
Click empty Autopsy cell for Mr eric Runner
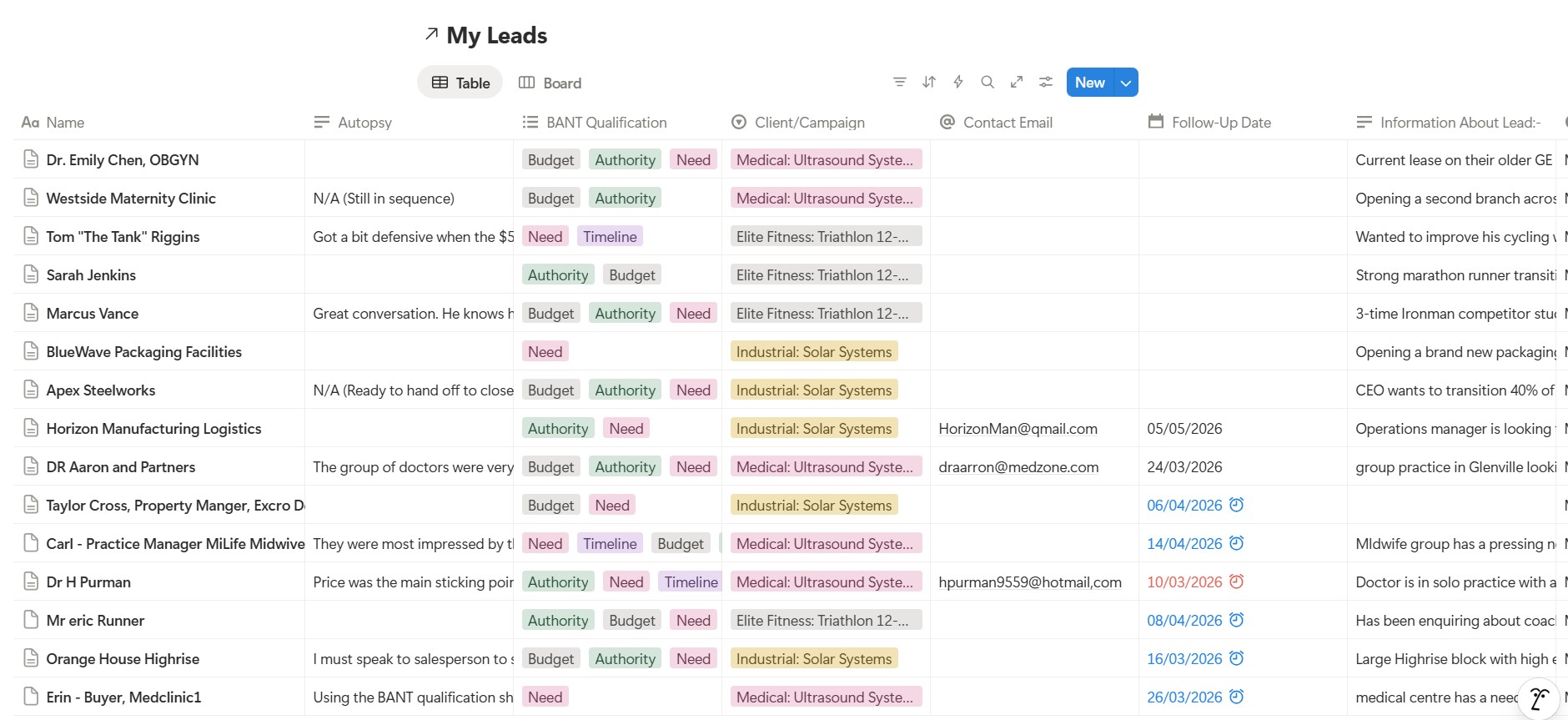[x=410, y=620]
